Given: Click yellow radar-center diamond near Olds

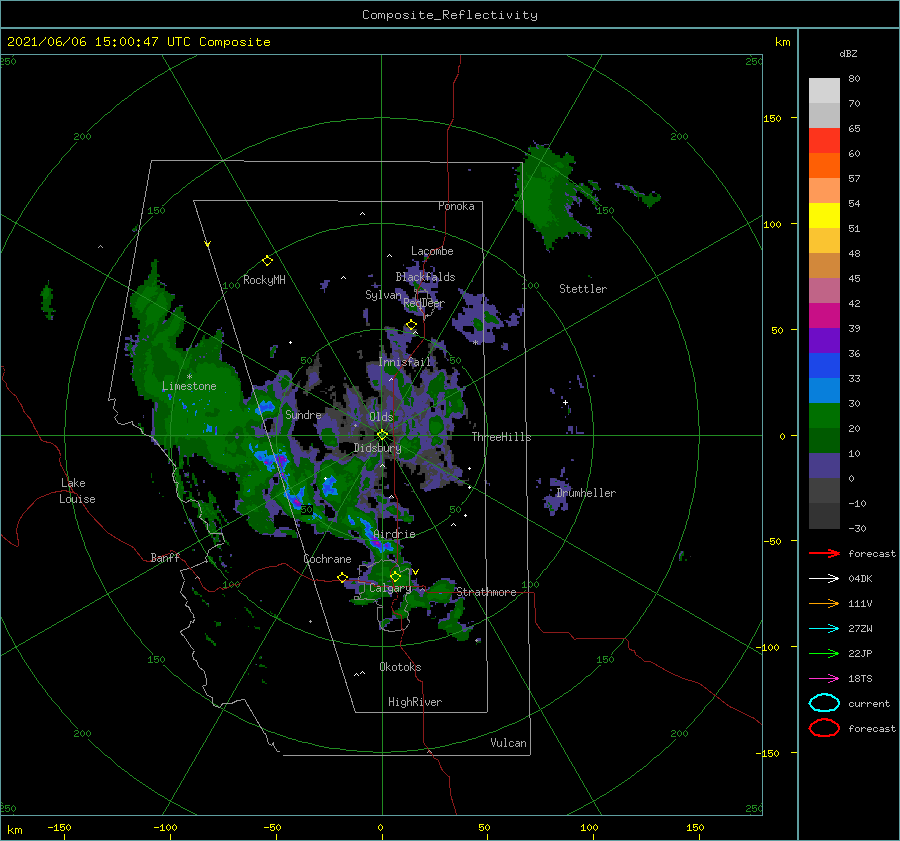Looking at the screenshot, I should coord(382,435).
